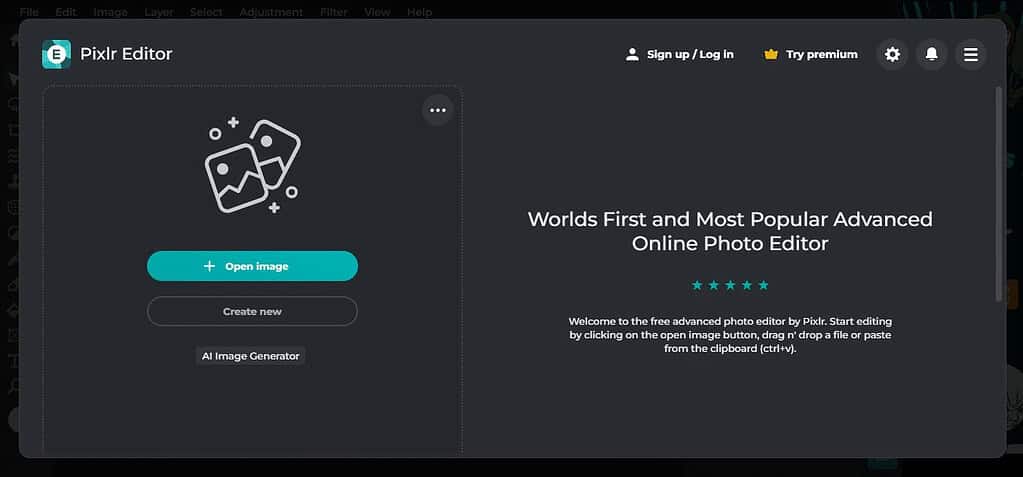Click the Worlds First and Most Popular headline

coord(730,231)
